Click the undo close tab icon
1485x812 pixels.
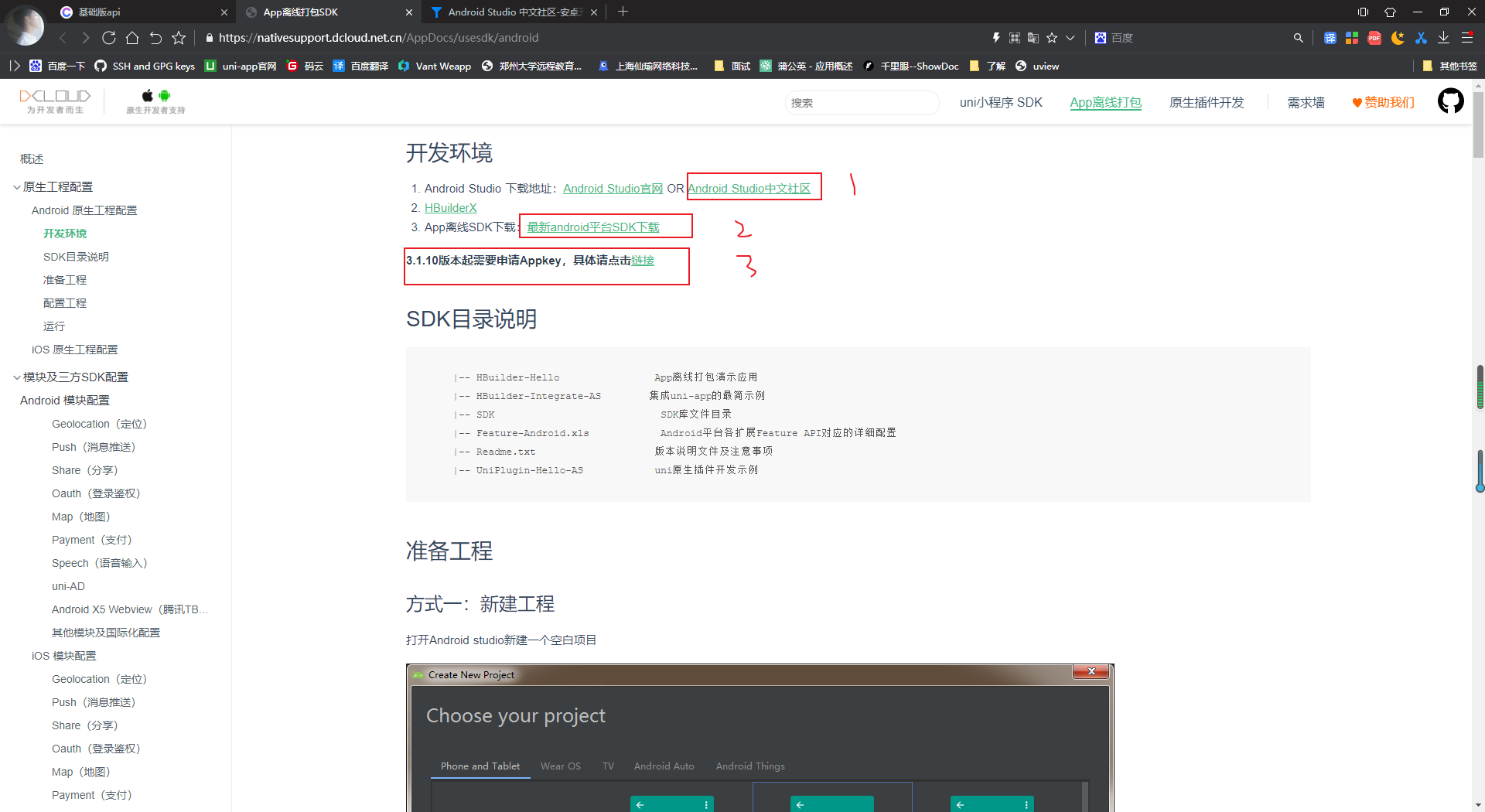point(155,38)
